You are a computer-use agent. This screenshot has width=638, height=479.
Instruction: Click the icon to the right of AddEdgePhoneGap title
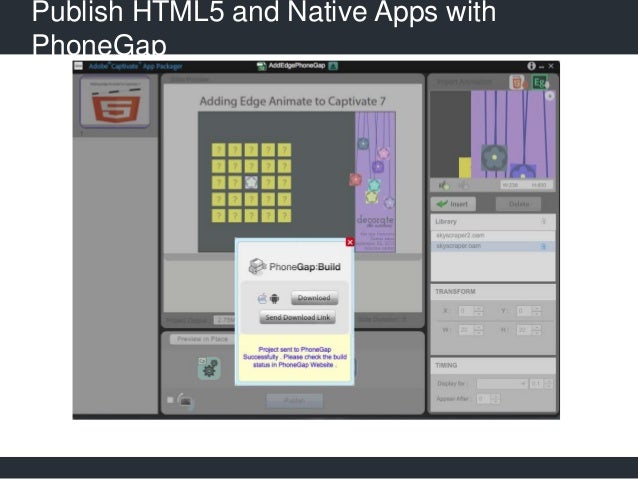(333, 66)
